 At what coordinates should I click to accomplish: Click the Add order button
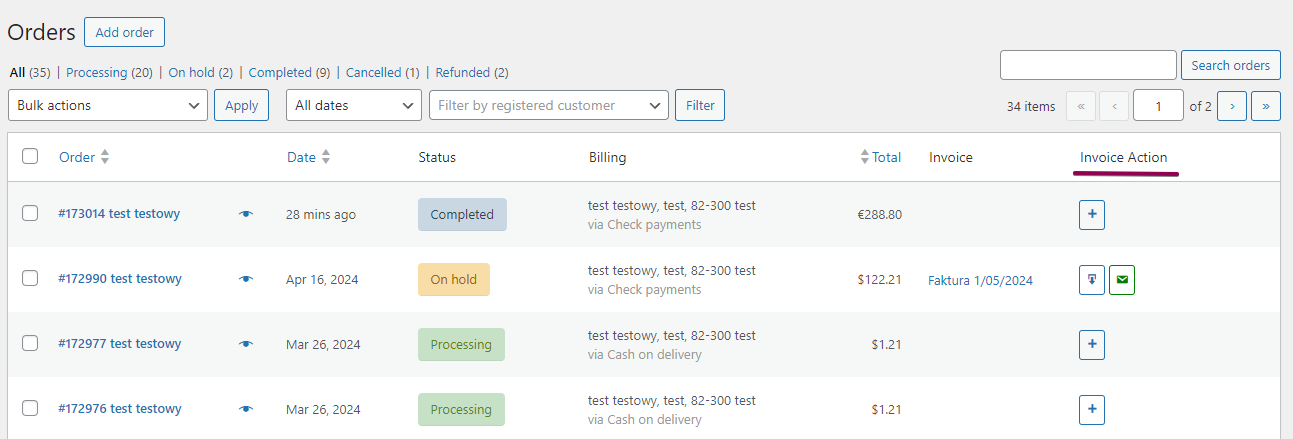[124, 33]
